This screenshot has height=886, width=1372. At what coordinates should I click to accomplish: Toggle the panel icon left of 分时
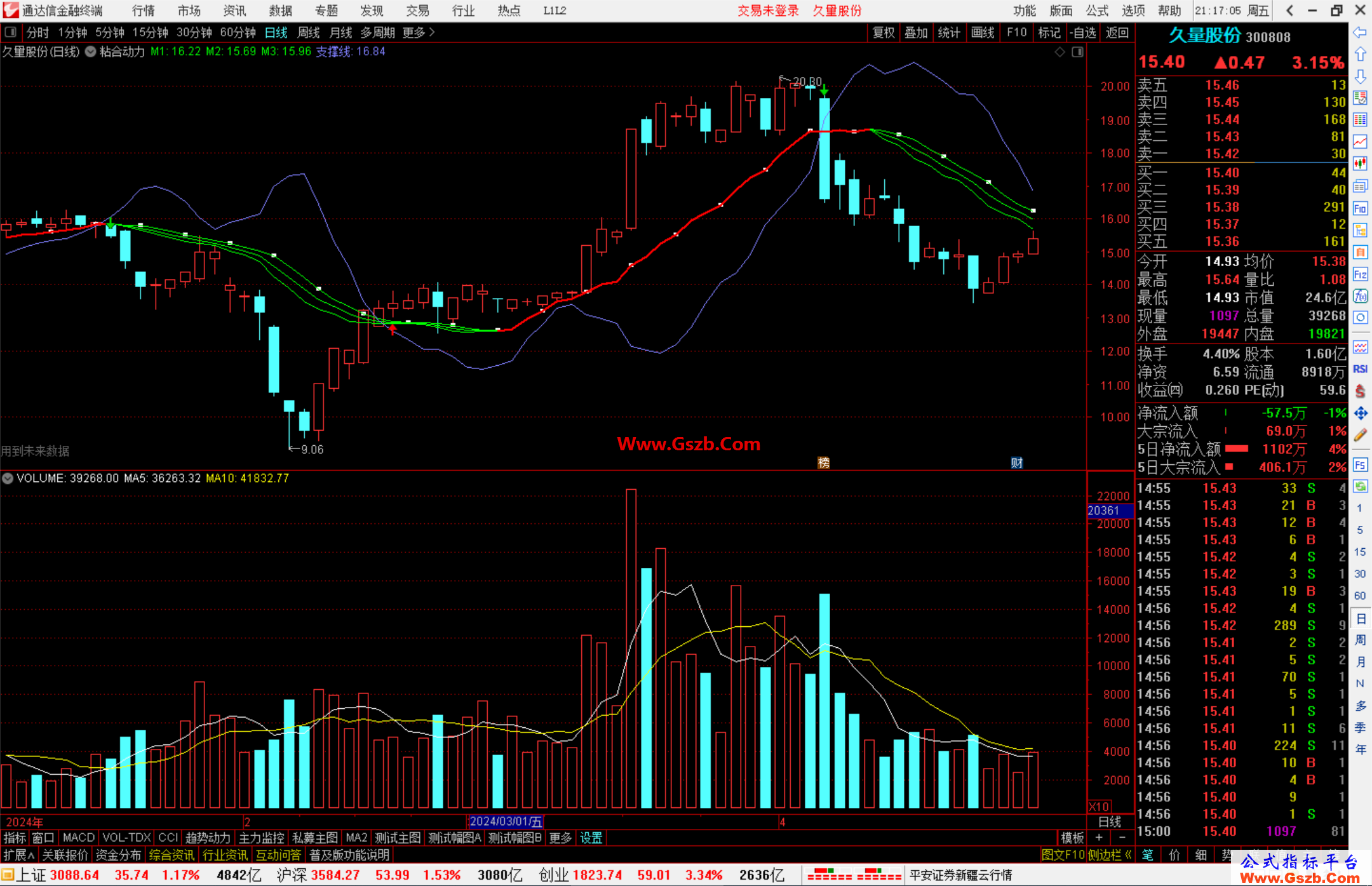pos(10,32)
